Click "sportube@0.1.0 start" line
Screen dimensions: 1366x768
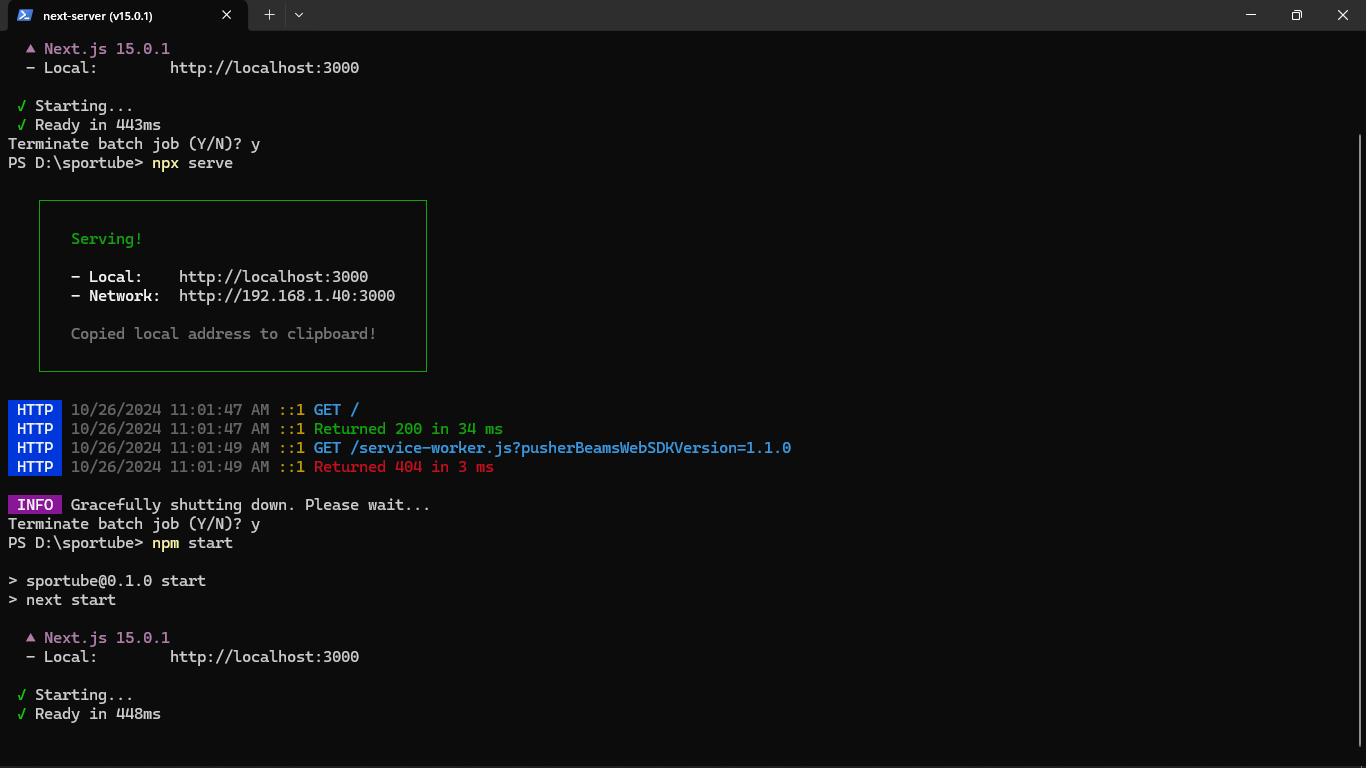(107, 581)
